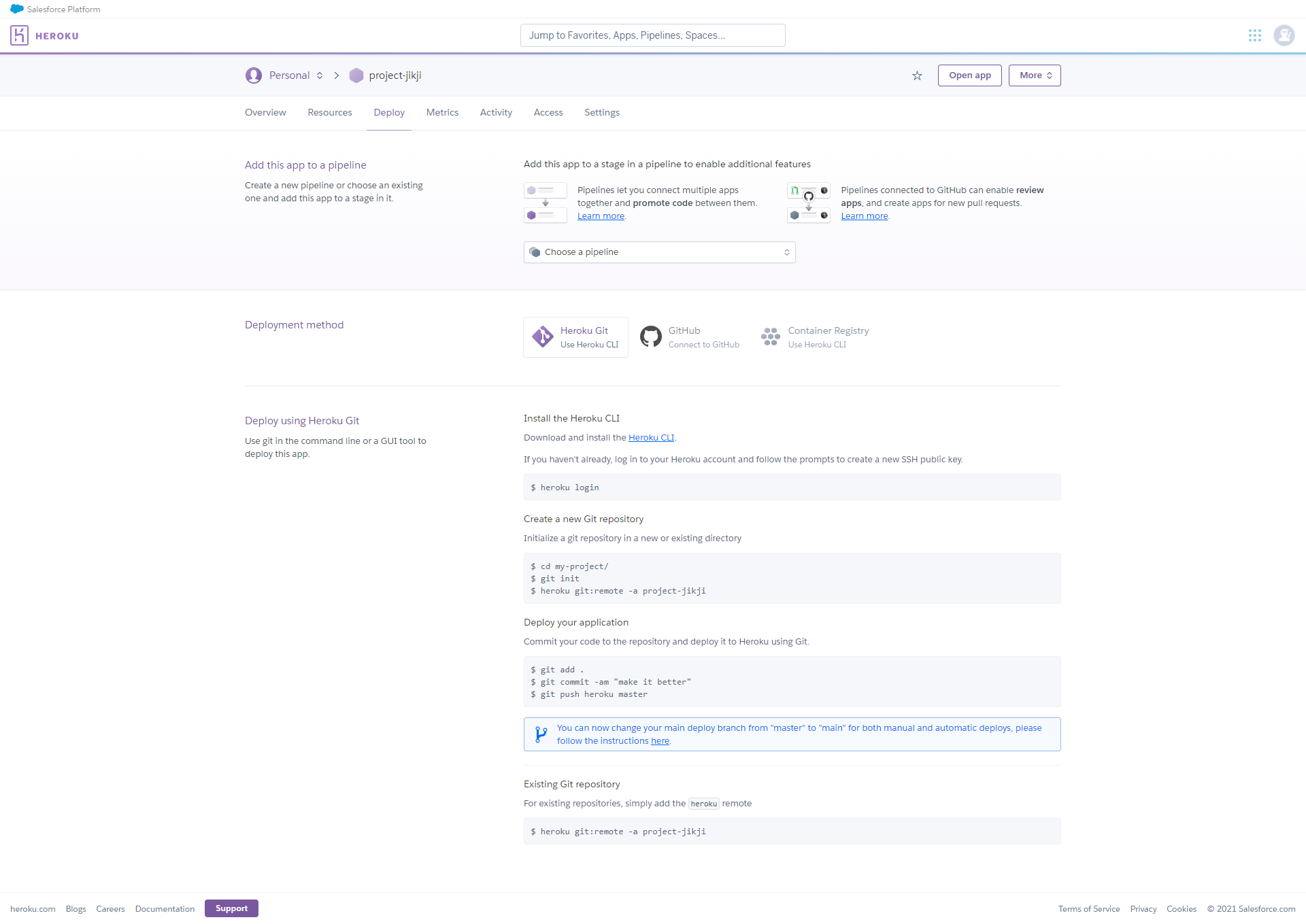Click the GitHub review apps diagram illustration
Screen dimensions: 1306x924
coord(809,203)
